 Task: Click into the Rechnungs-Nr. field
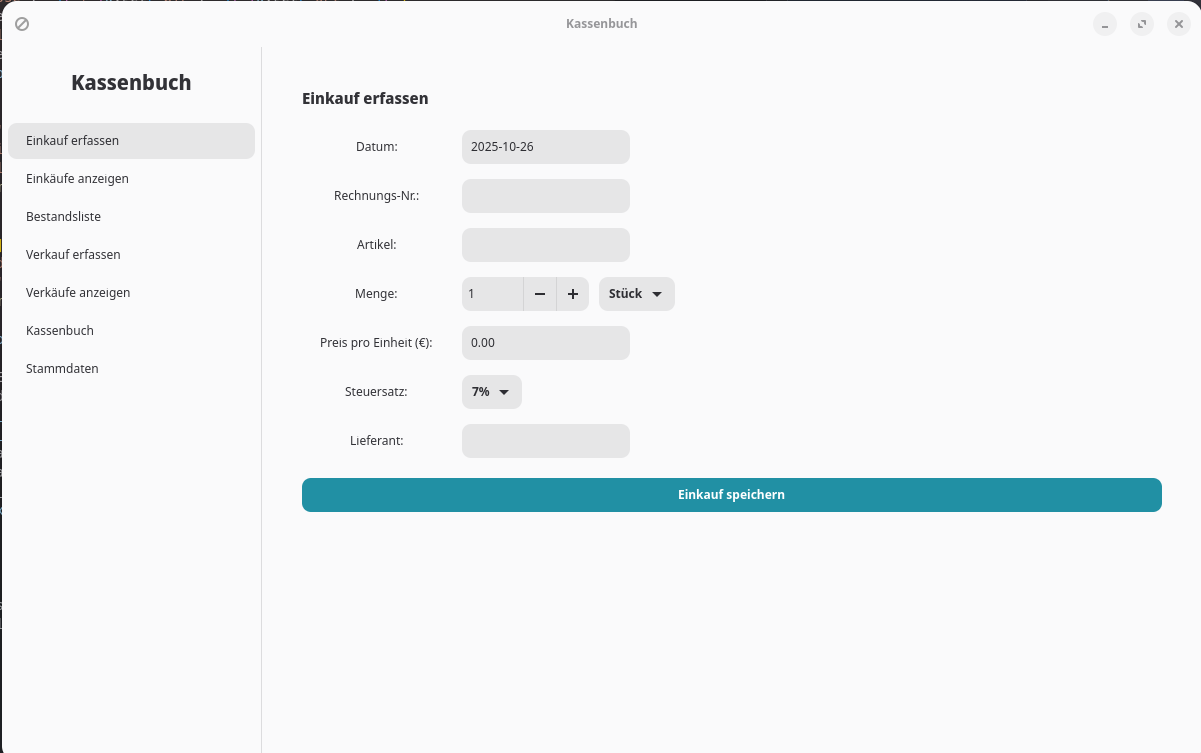545,196
